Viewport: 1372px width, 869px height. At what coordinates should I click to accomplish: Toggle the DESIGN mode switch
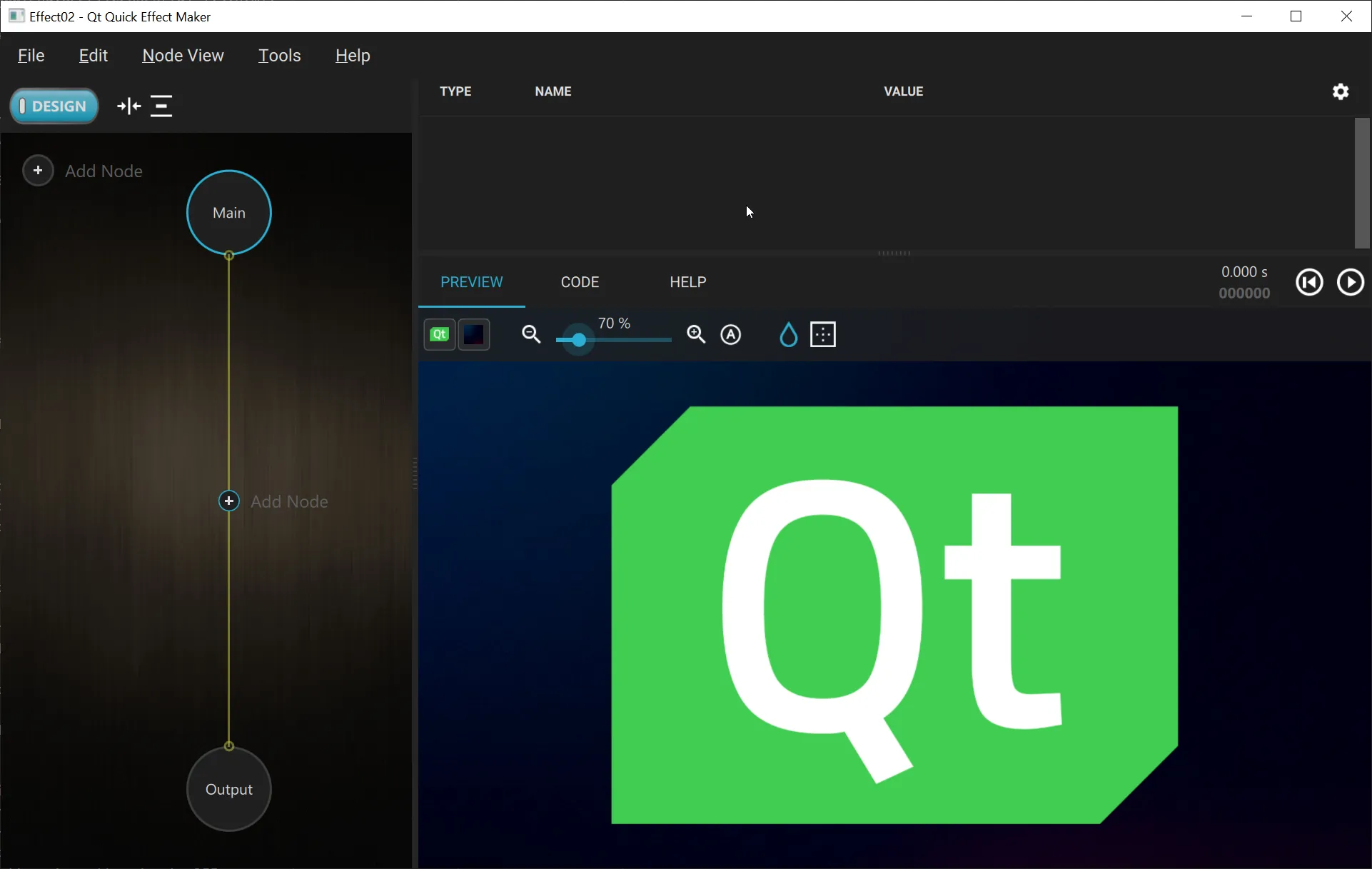pyautogui.click(x=54, y=106)
